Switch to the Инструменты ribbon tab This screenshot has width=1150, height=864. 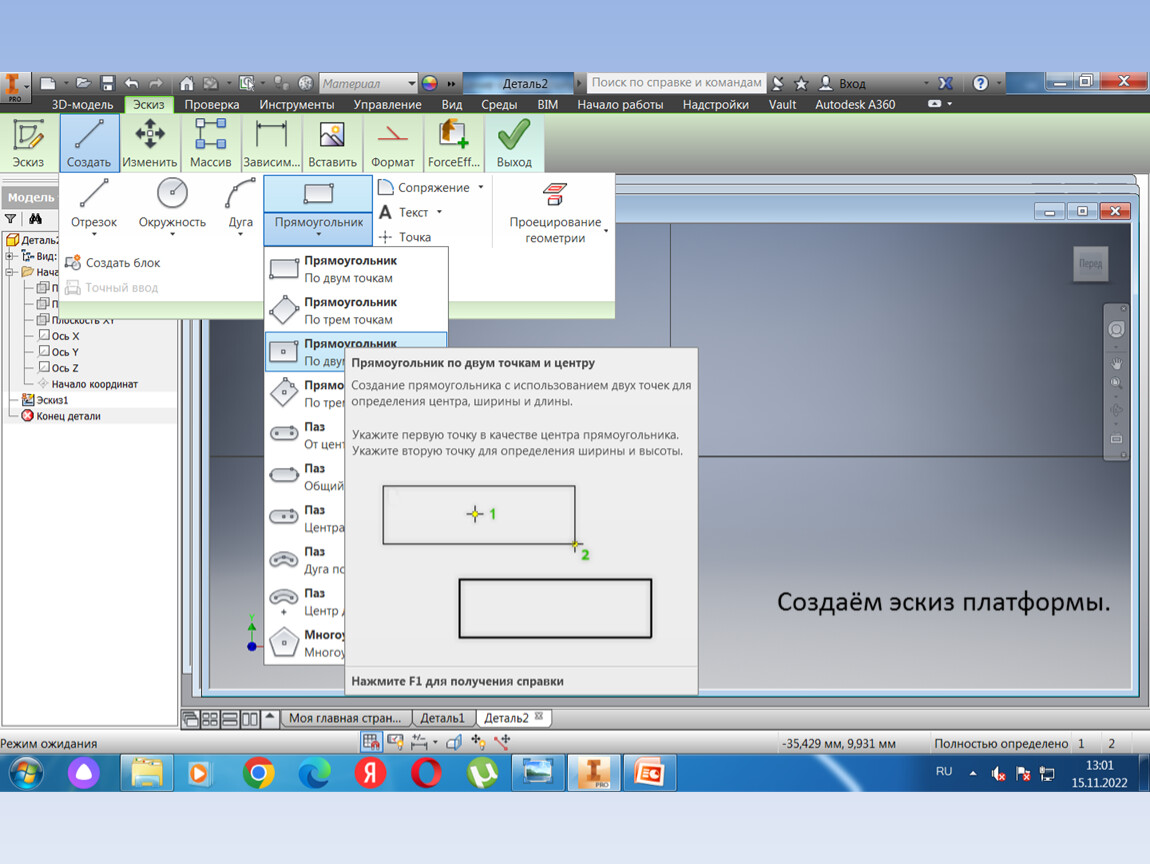pyautogui.click(x=296, y=104)
